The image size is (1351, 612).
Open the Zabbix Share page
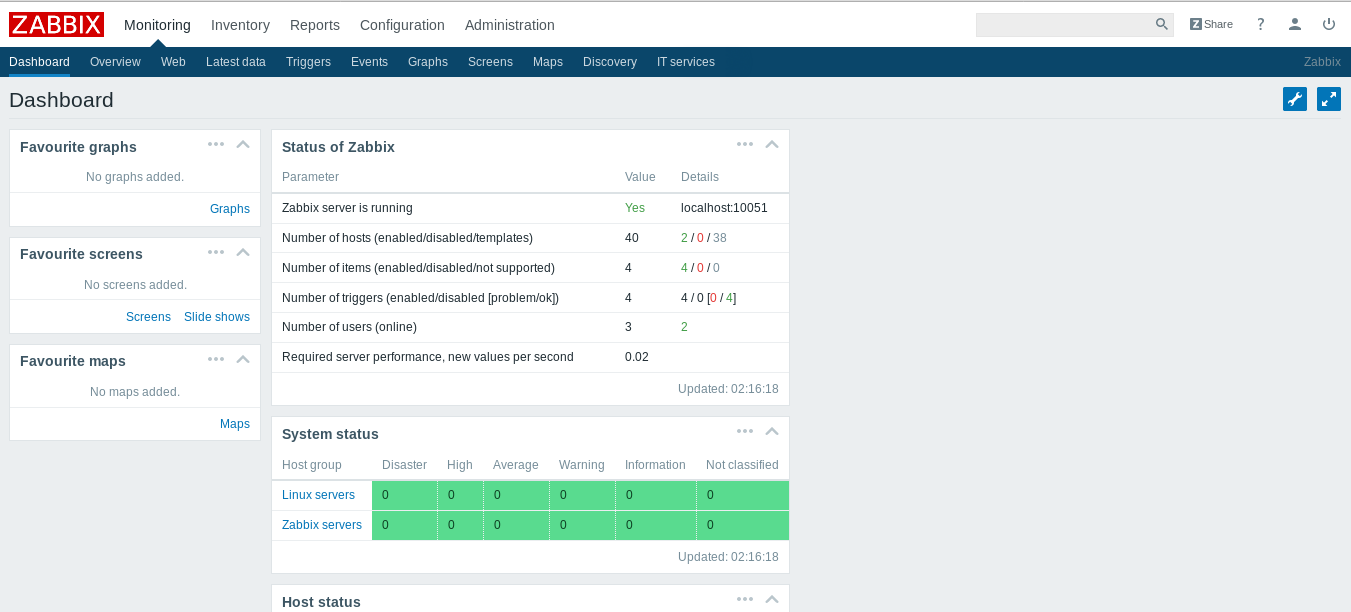click(1211, 24)
